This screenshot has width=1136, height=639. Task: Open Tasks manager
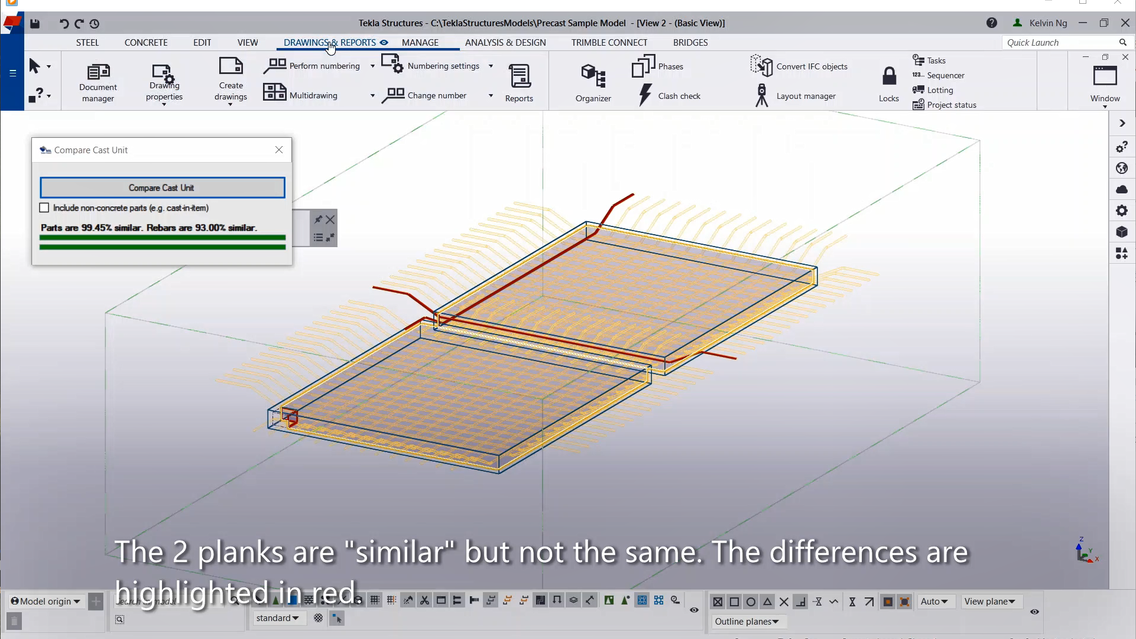pos(929,60)
